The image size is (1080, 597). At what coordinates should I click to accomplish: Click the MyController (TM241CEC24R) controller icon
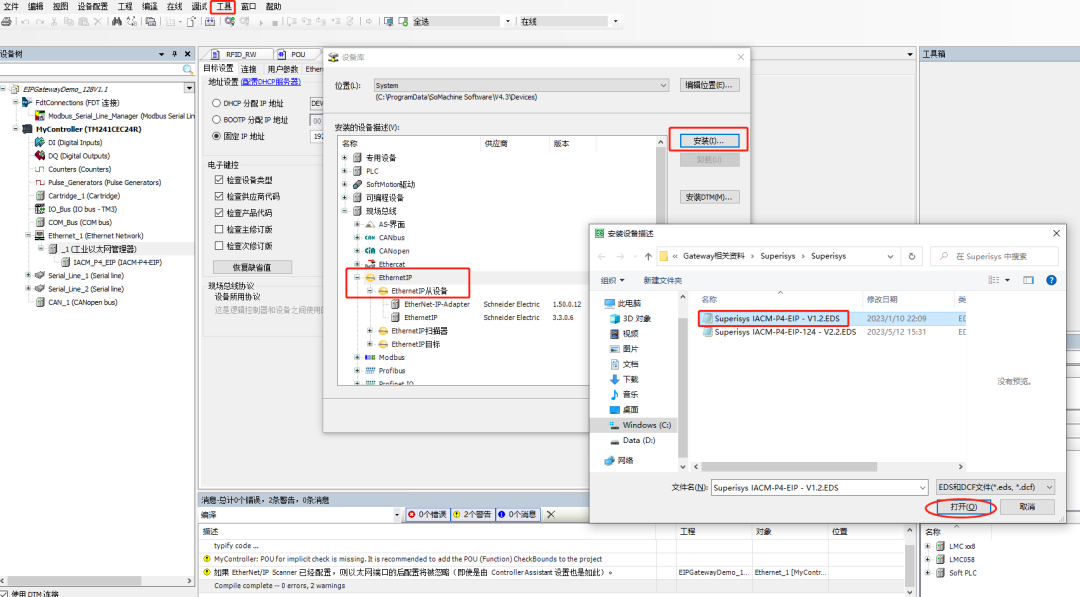[28, 129]
